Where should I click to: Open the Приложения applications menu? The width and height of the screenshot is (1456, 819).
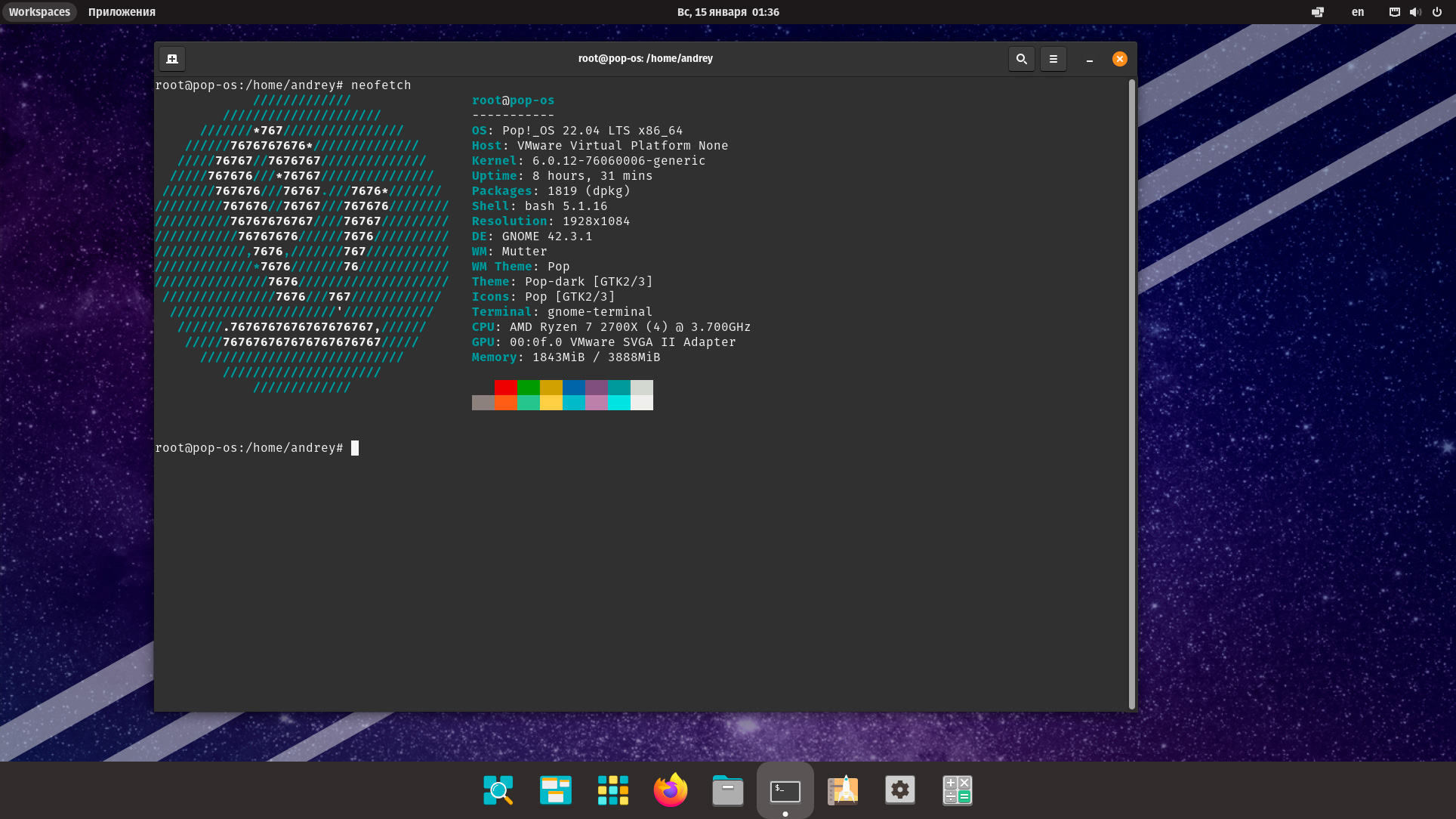coord(122,12)
